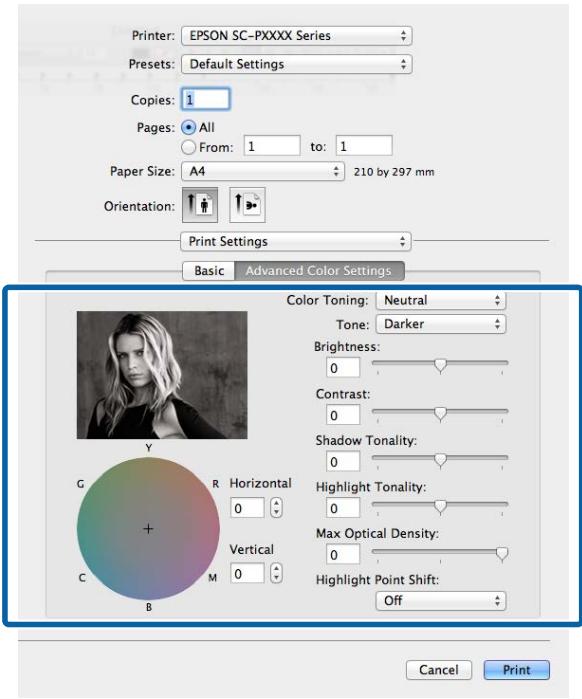Open the Tone dropdown set to Darker
This screenshot has width=582, height=699.
441,324
